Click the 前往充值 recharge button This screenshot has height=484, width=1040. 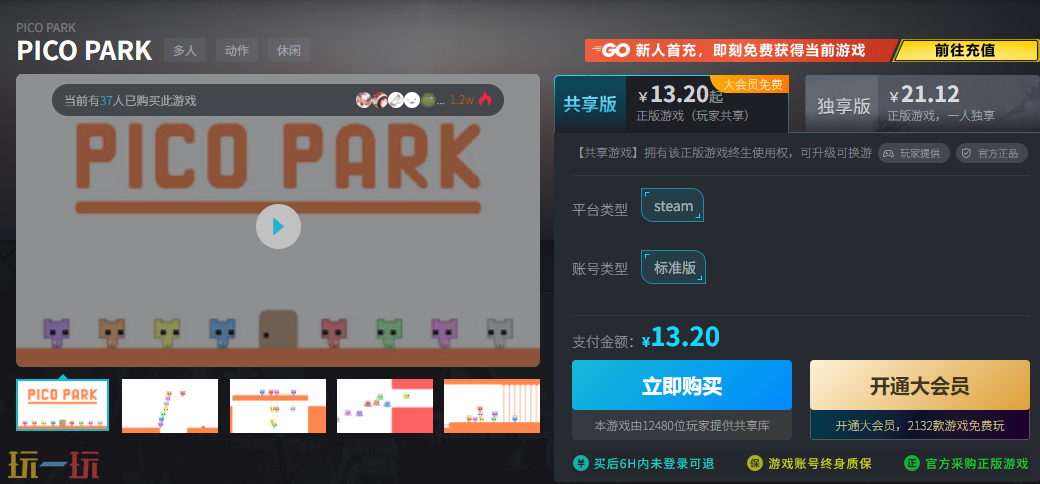(965, 50)
